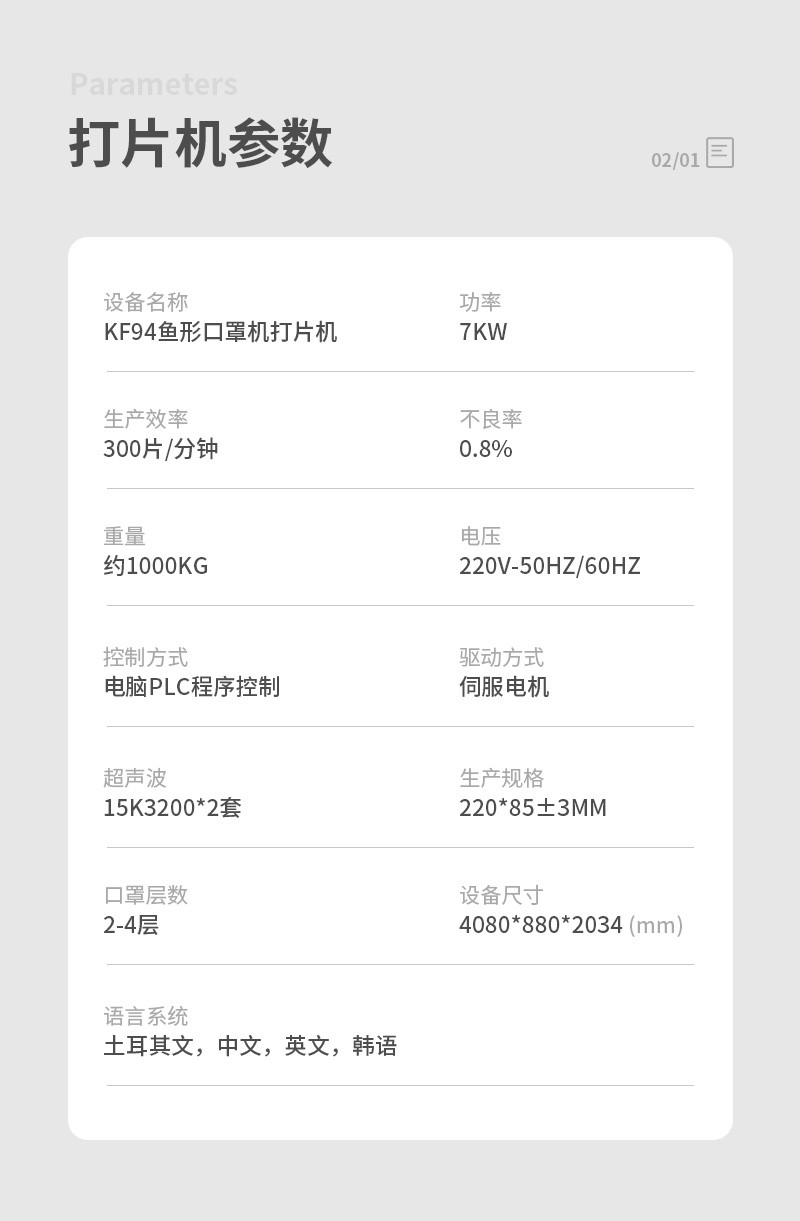The height and width of the screenshot is (1221, 800).
Task: Click the document icon beside 02/01
Action: [x=720, y=153]
